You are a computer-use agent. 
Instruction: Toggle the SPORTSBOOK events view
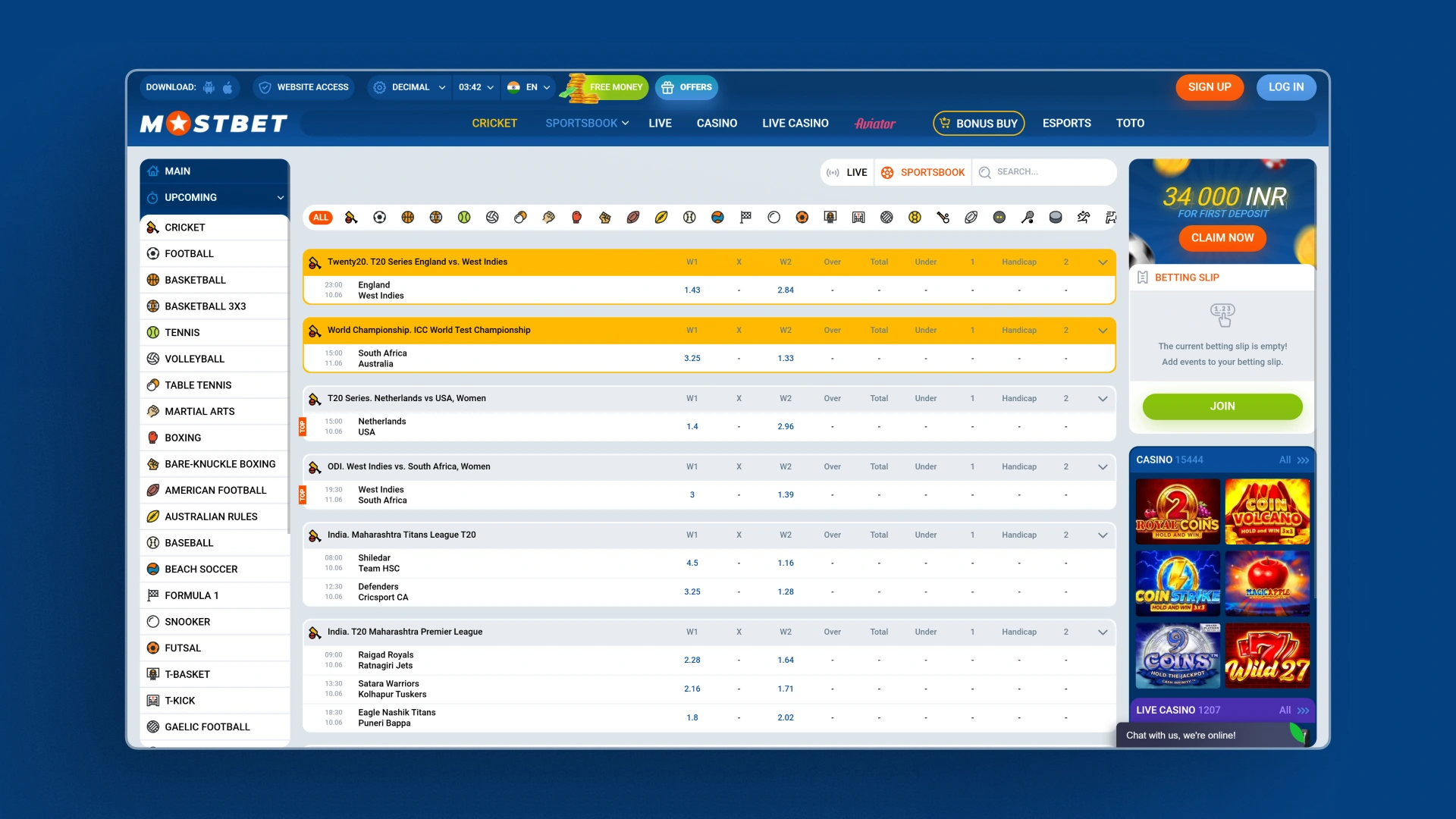(923, 173)
